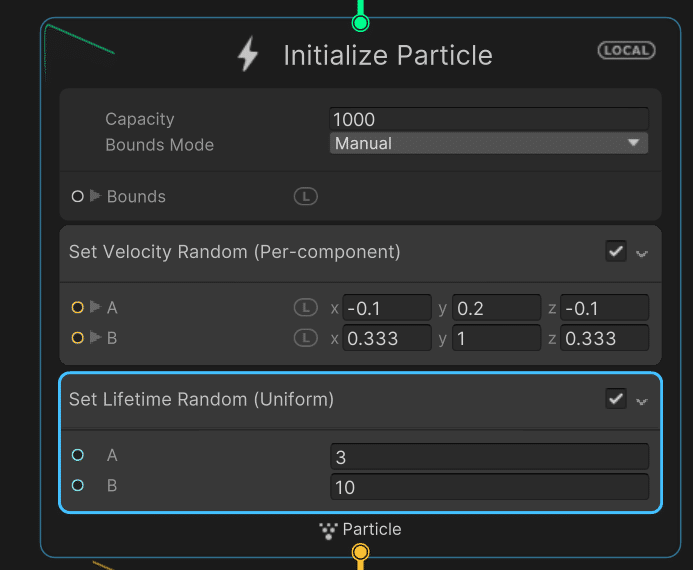Collapse the Set Lifetime Random block chevron
Image resolution: width=693 pixels, height=570 pixels.
click(x=642, y=401)
